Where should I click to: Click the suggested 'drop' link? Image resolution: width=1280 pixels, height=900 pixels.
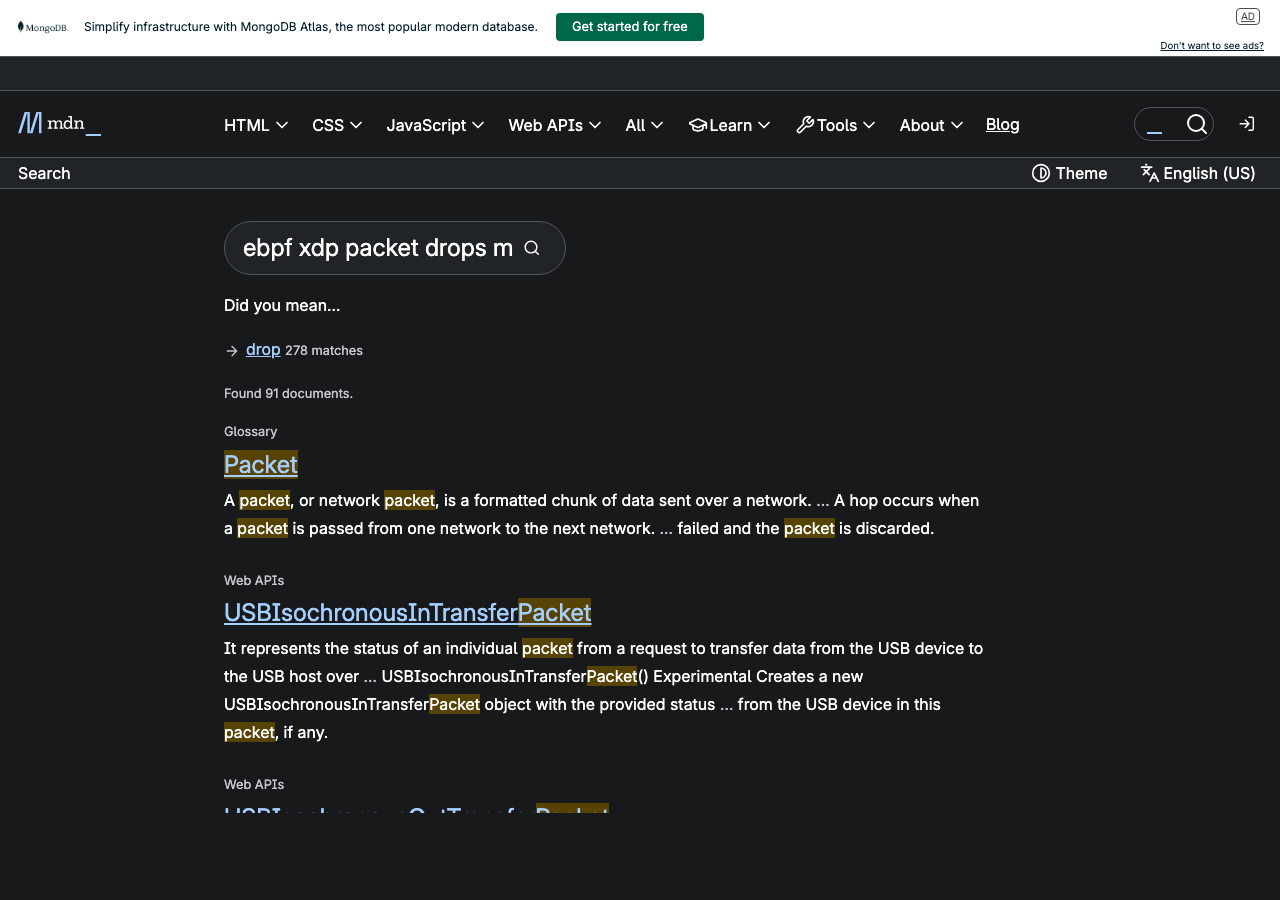click(263, 349)
